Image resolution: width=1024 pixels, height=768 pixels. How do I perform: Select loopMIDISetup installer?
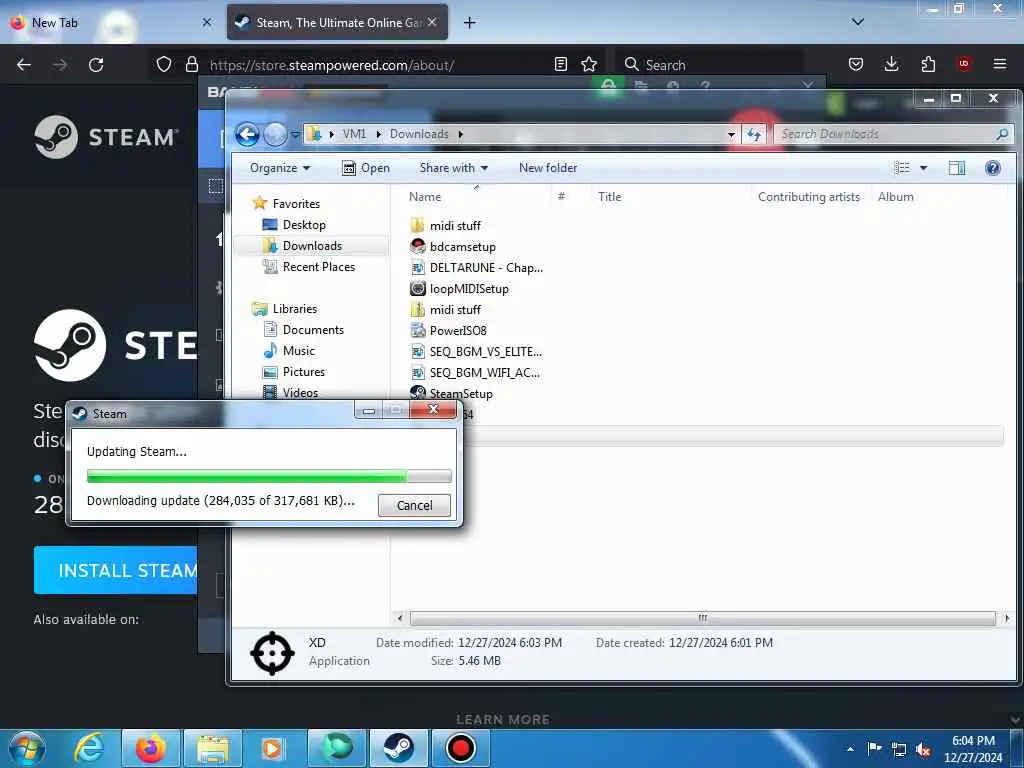468,289
